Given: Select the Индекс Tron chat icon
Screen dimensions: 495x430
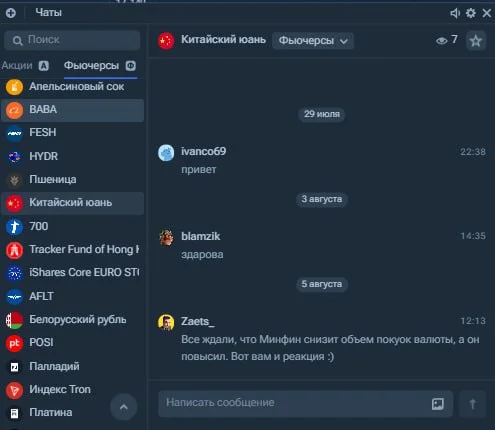Looking at the screenshot, I should pos(14,390).
